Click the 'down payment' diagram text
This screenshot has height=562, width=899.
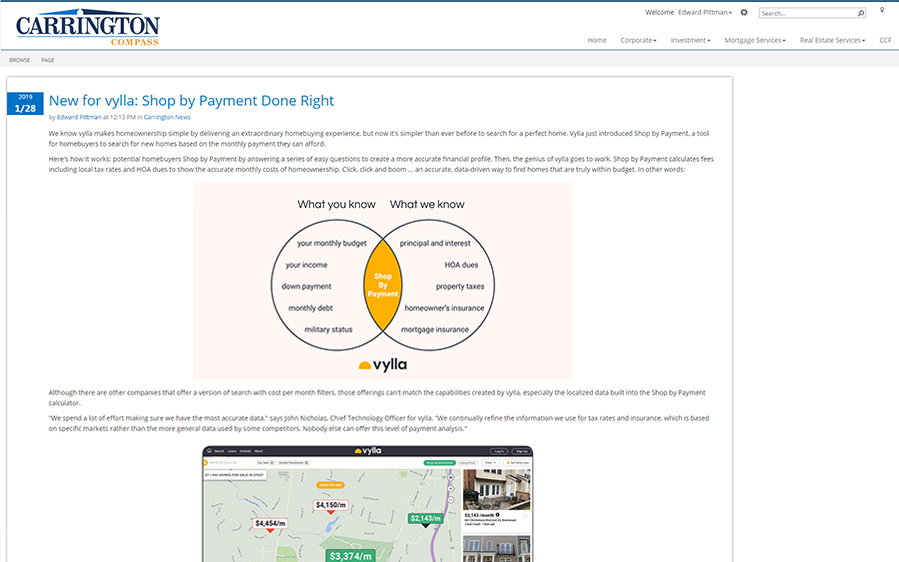coord(307,286)
